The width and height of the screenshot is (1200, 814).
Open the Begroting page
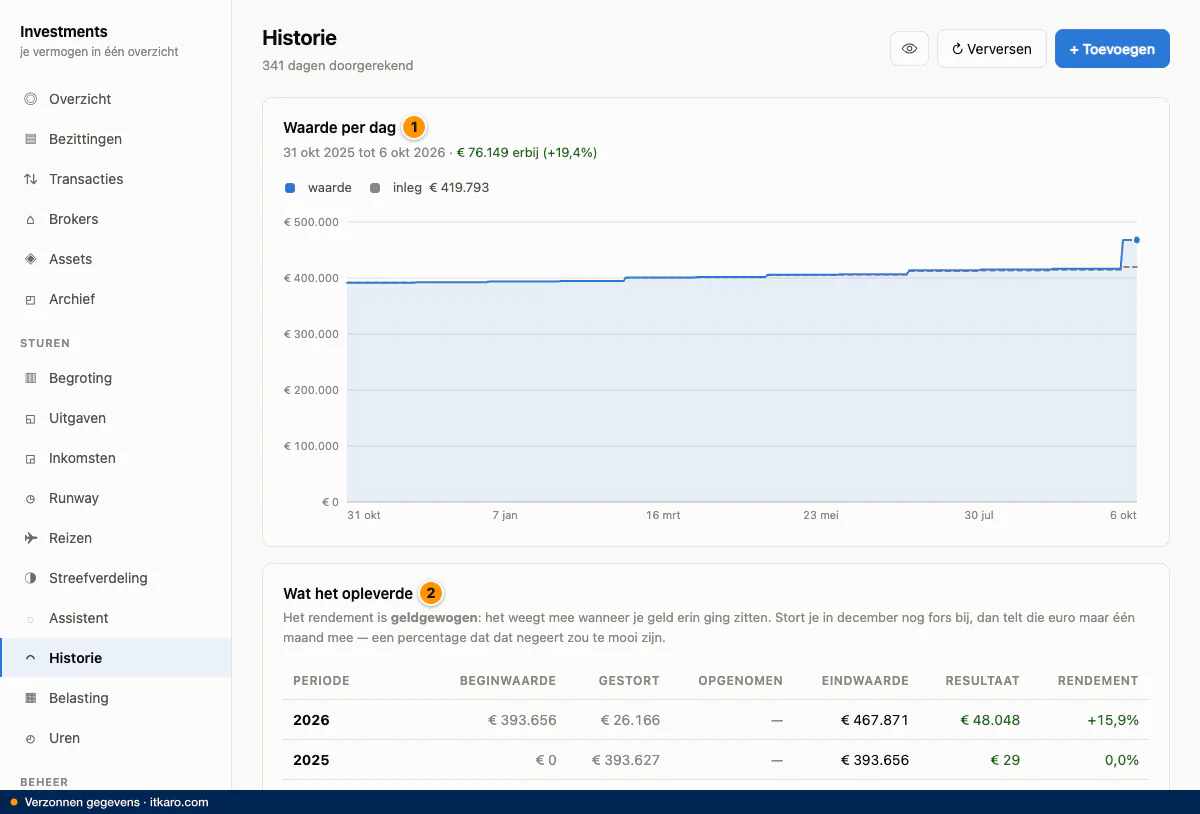116,378
